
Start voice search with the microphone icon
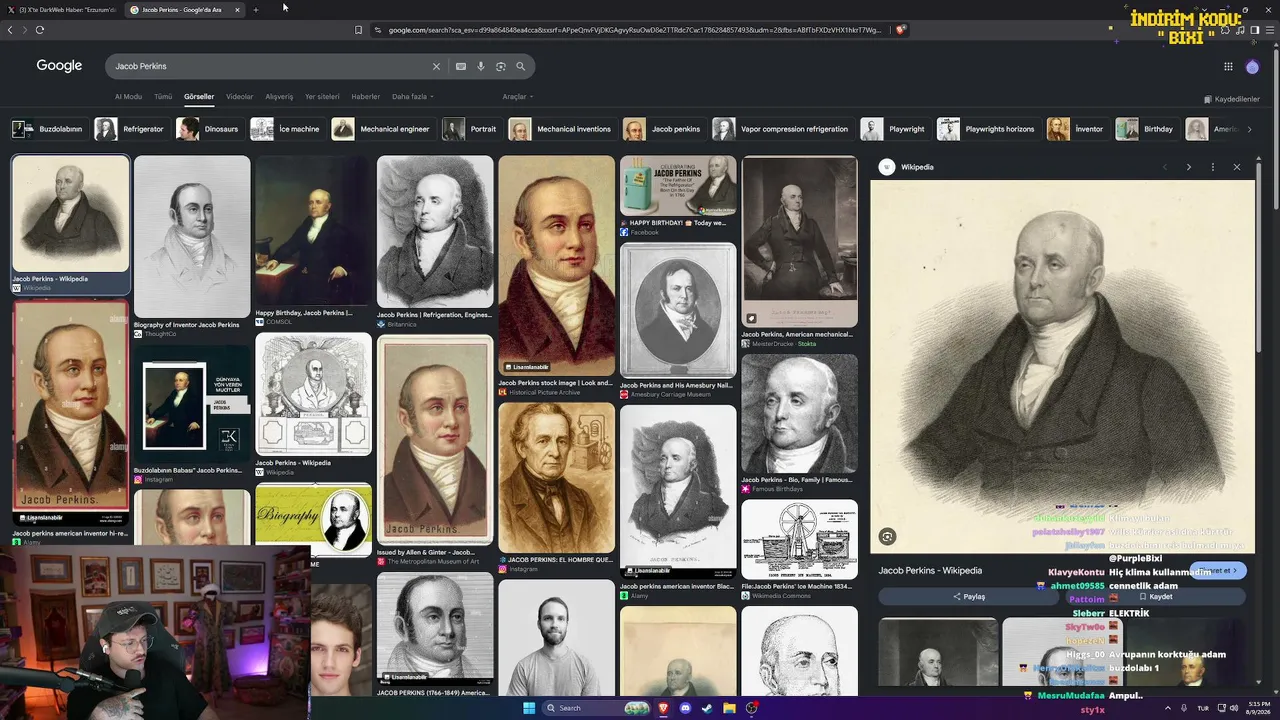(481, 66)
